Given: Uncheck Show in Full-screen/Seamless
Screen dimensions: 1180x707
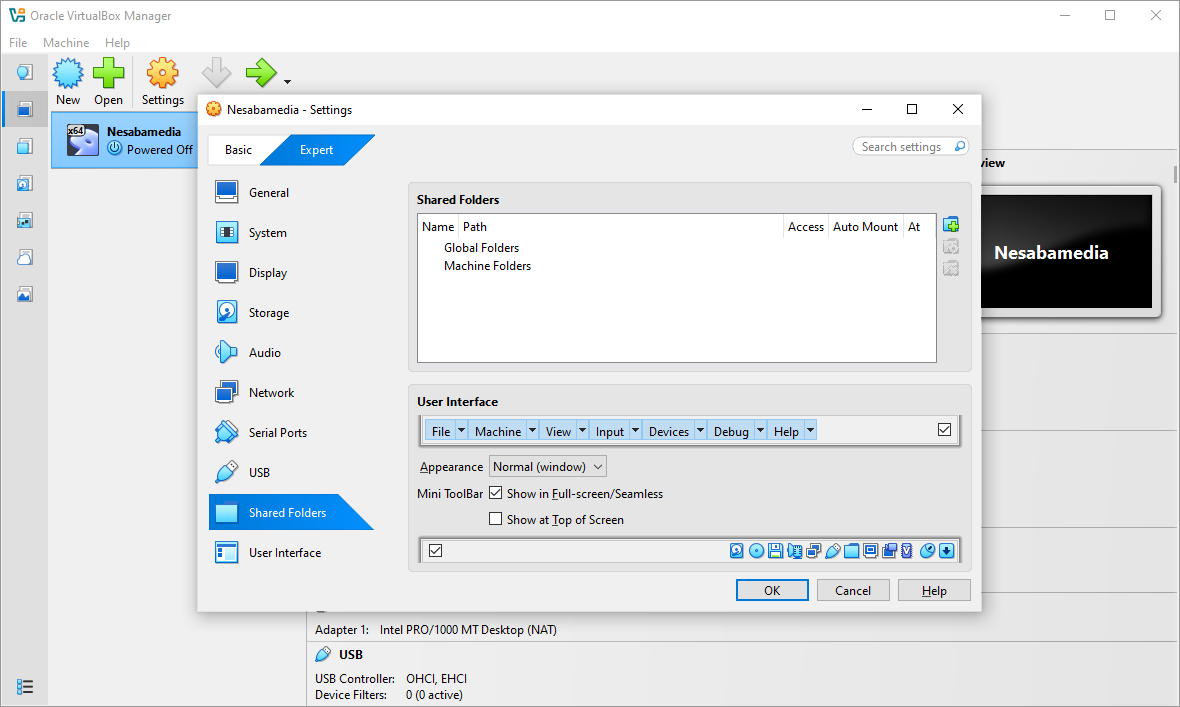Looking at the screenshot, I should pyautogui.click(x=495, y=493).
